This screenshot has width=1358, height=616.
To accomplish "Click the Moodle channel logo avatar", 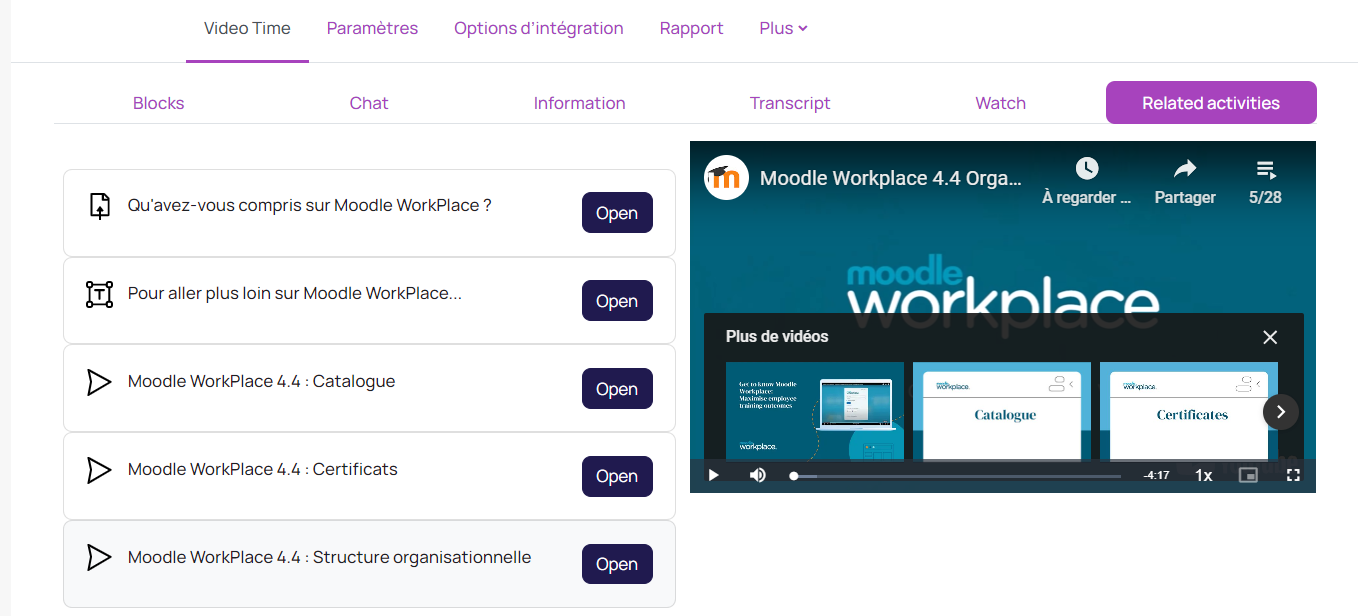I will pyautogui.click(x=727, y=178).
